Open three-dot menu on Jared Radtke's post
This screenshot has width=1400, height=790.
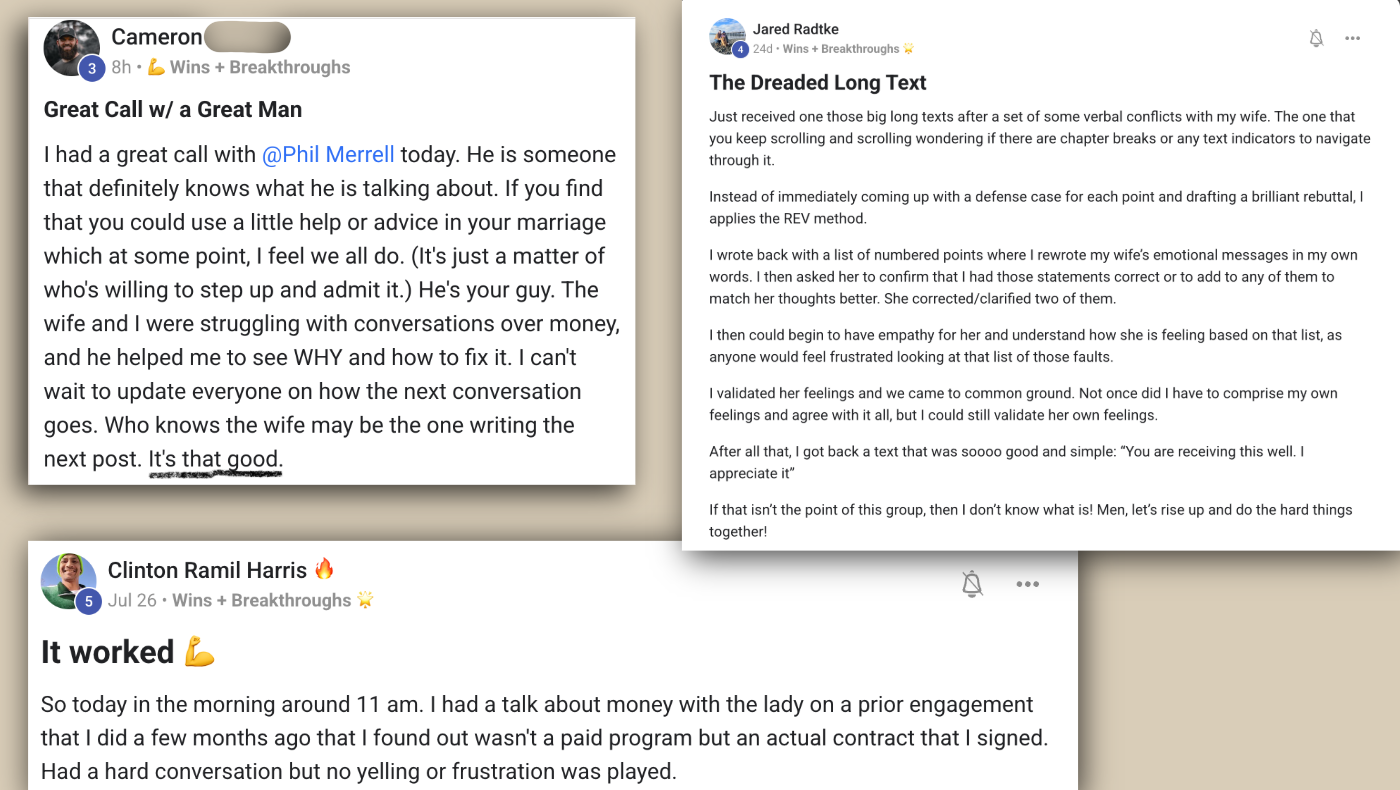1353,39
